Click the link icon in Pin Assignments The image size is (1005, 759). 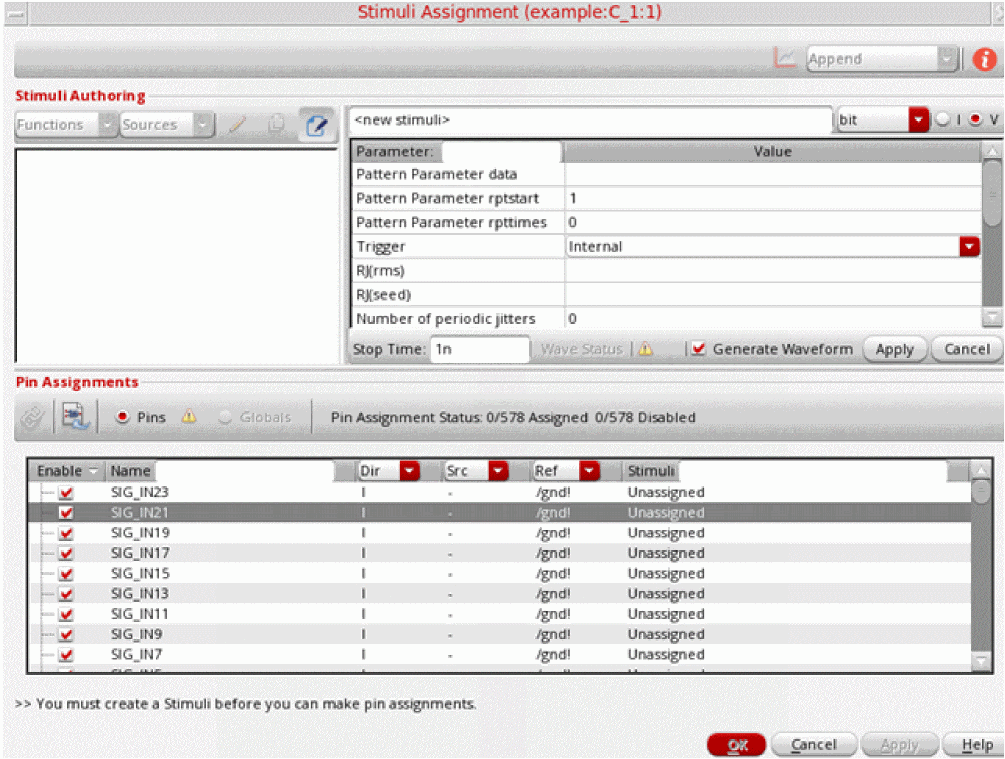point(32,417)
